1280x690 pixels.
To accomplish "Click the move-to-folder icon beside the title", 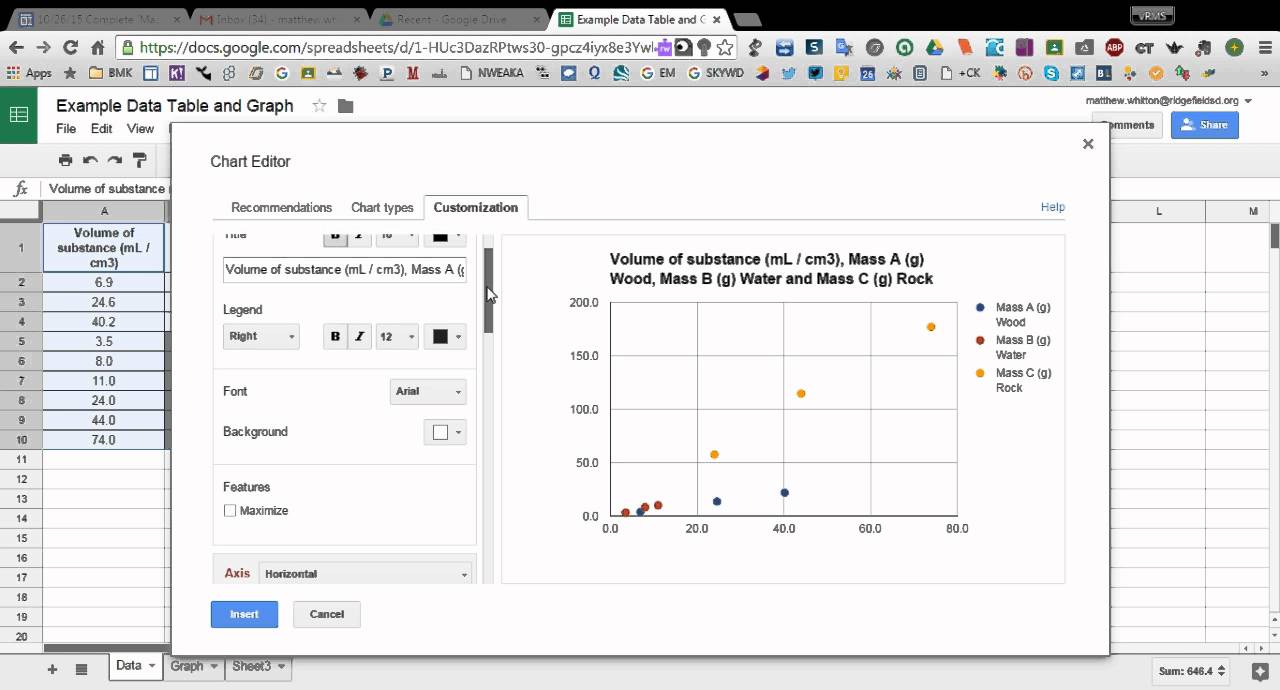I will (345, 106).
